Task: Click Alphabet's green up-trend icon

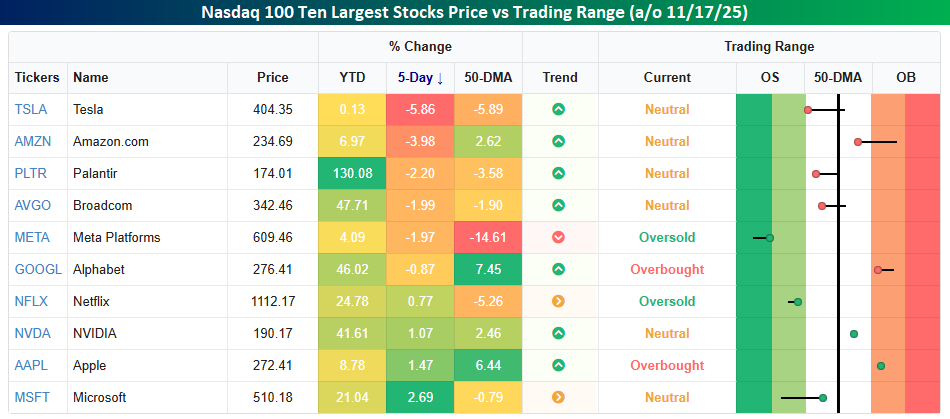Action: coord(559,269)
